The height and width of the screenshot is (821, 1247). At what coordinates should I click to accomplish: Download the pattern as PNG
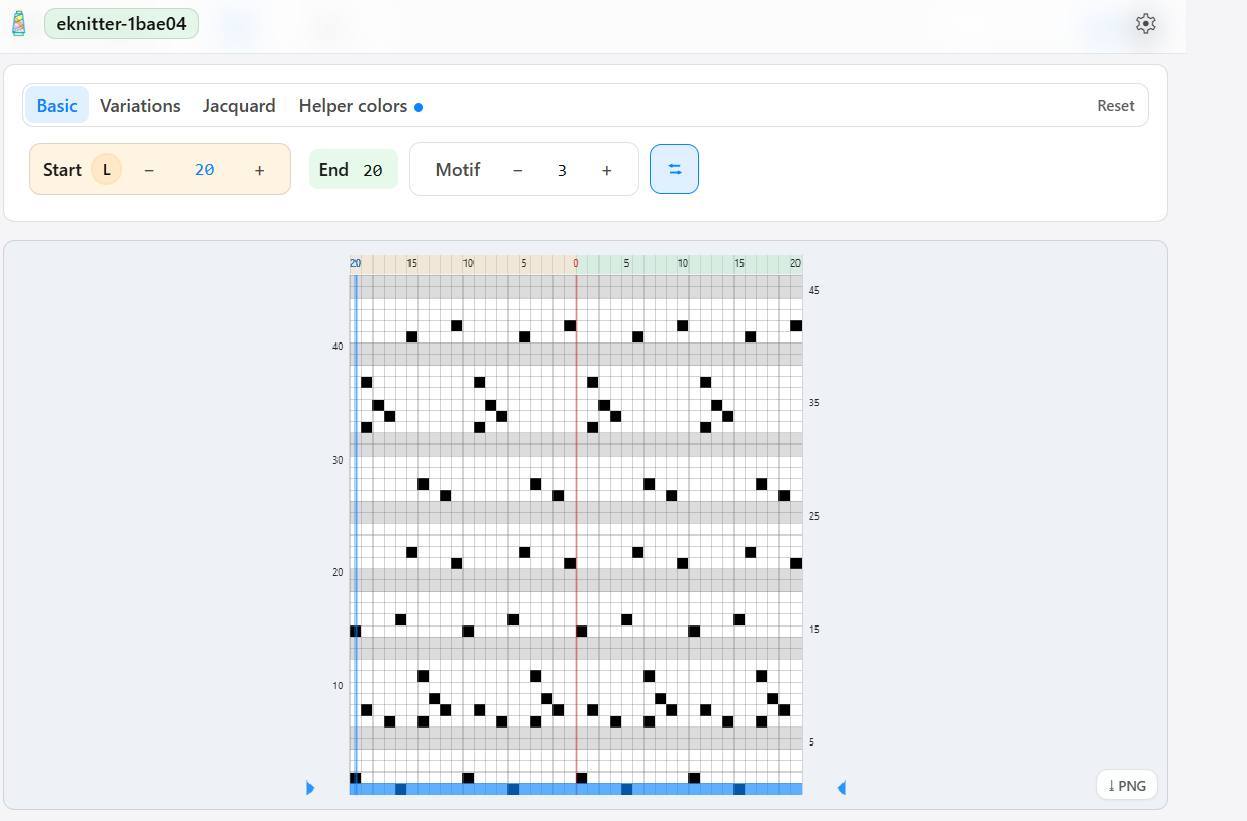pos(1126,785)
